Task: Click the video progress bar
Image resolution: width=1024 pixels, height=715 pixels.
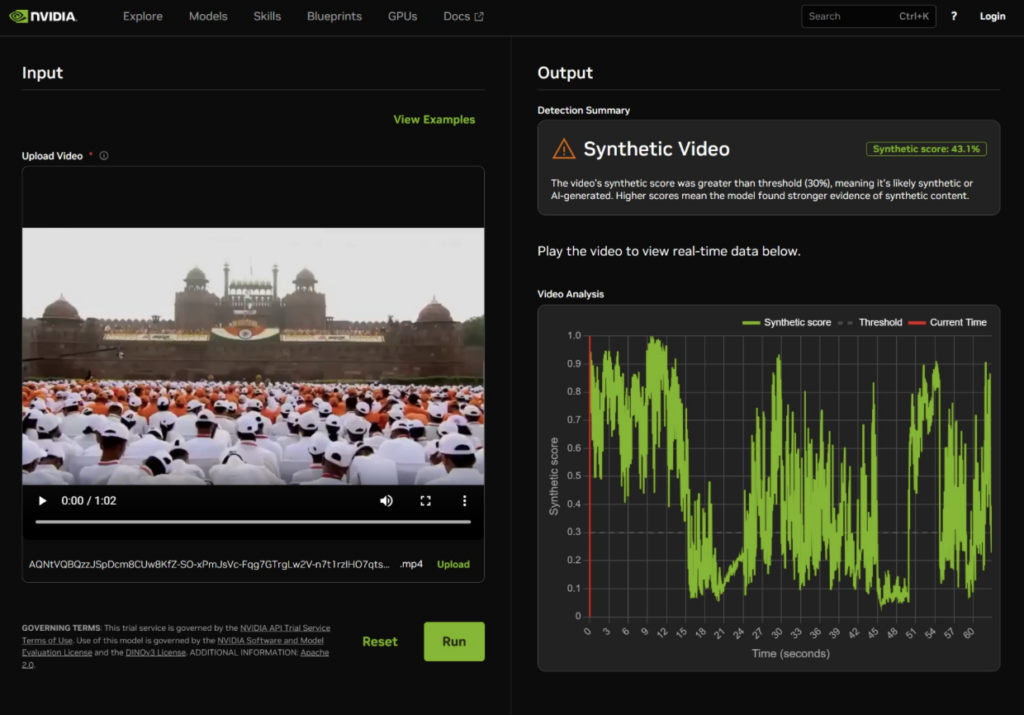Action: (x=253, y=522)
